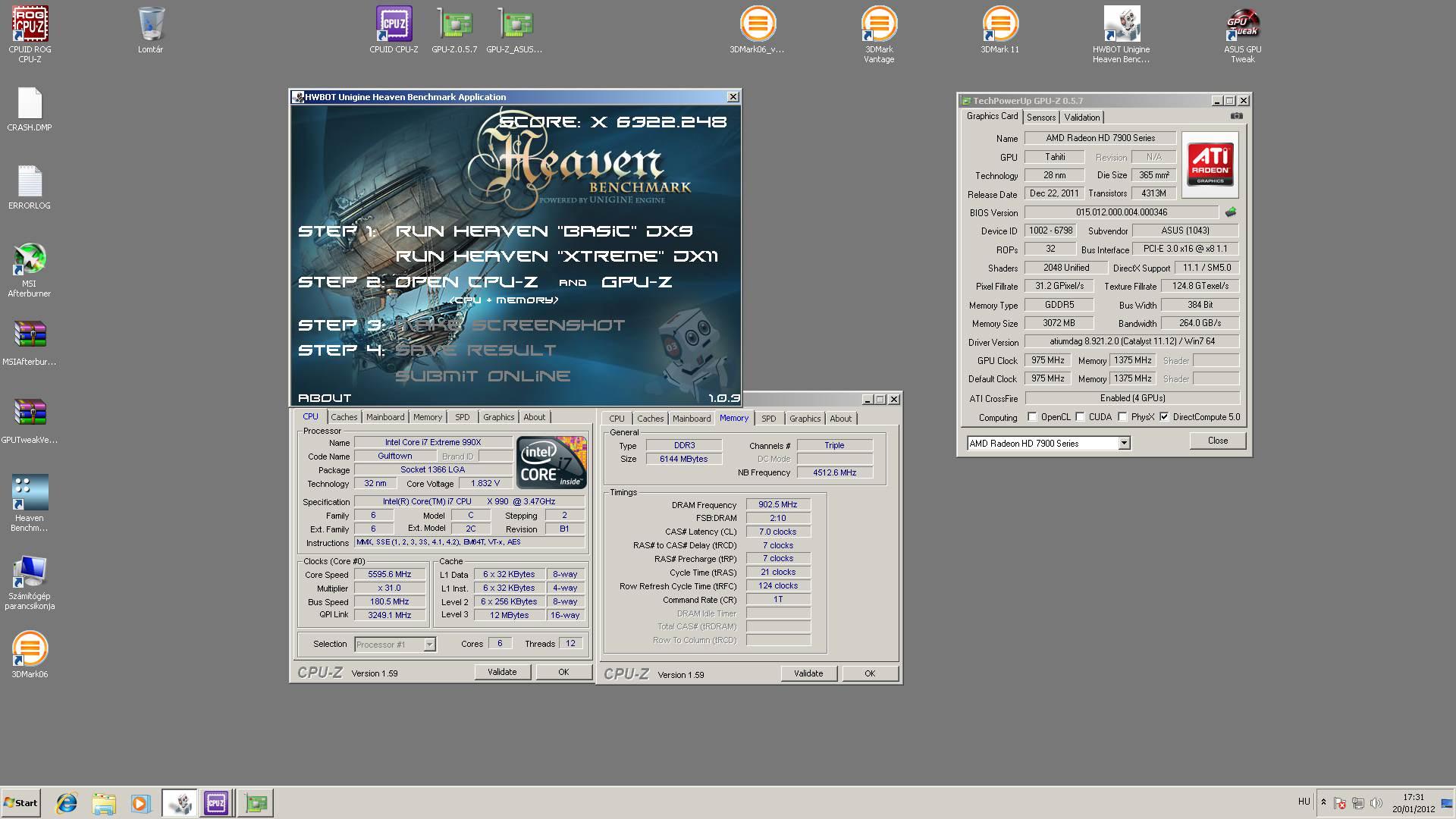
Task: Expand AMD Radeon HD 7900 Series dropdown
Action: click(x=1124, y=444)
